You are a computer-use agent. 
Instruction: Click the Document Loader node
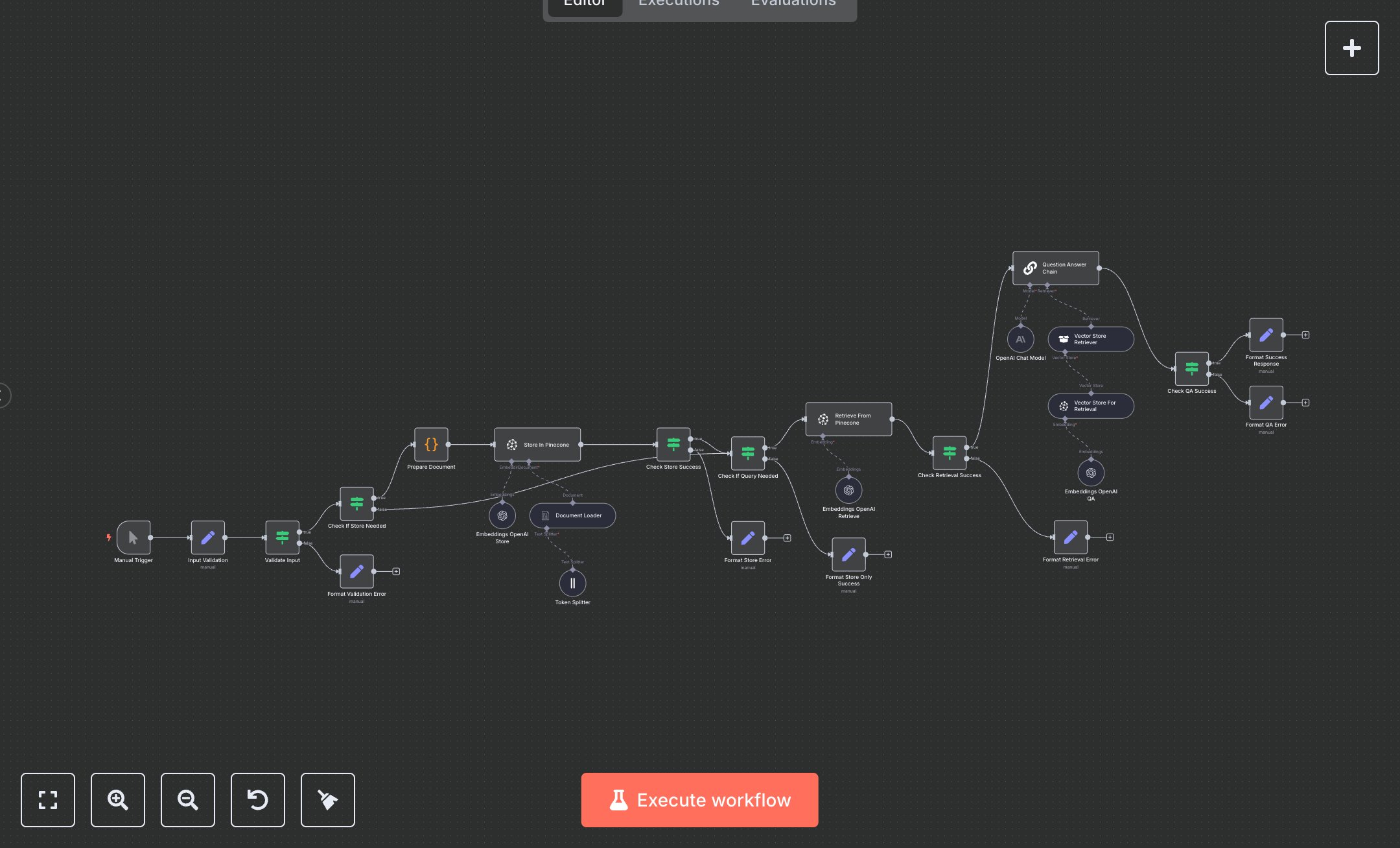click(572, 515)
